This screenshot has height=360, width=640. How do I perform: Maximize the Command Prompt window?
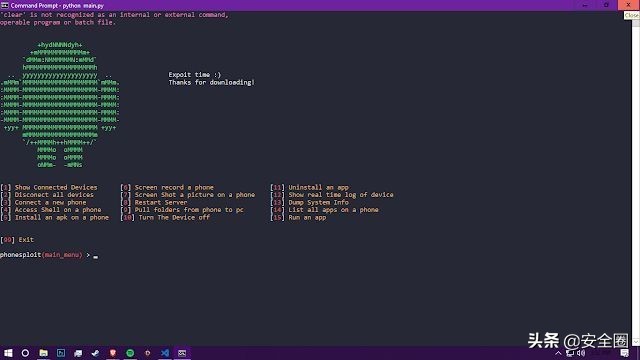pos(607,5)
